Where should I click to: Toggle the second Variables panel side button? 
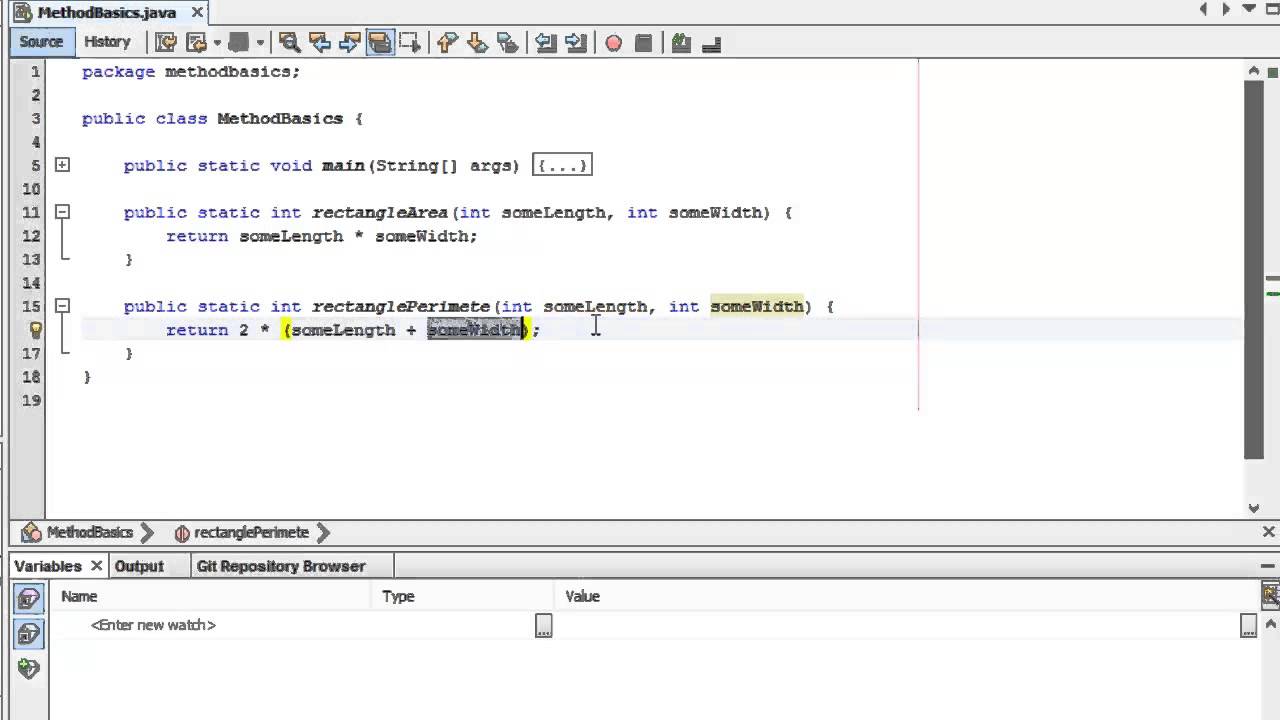[x=29, y=634]
